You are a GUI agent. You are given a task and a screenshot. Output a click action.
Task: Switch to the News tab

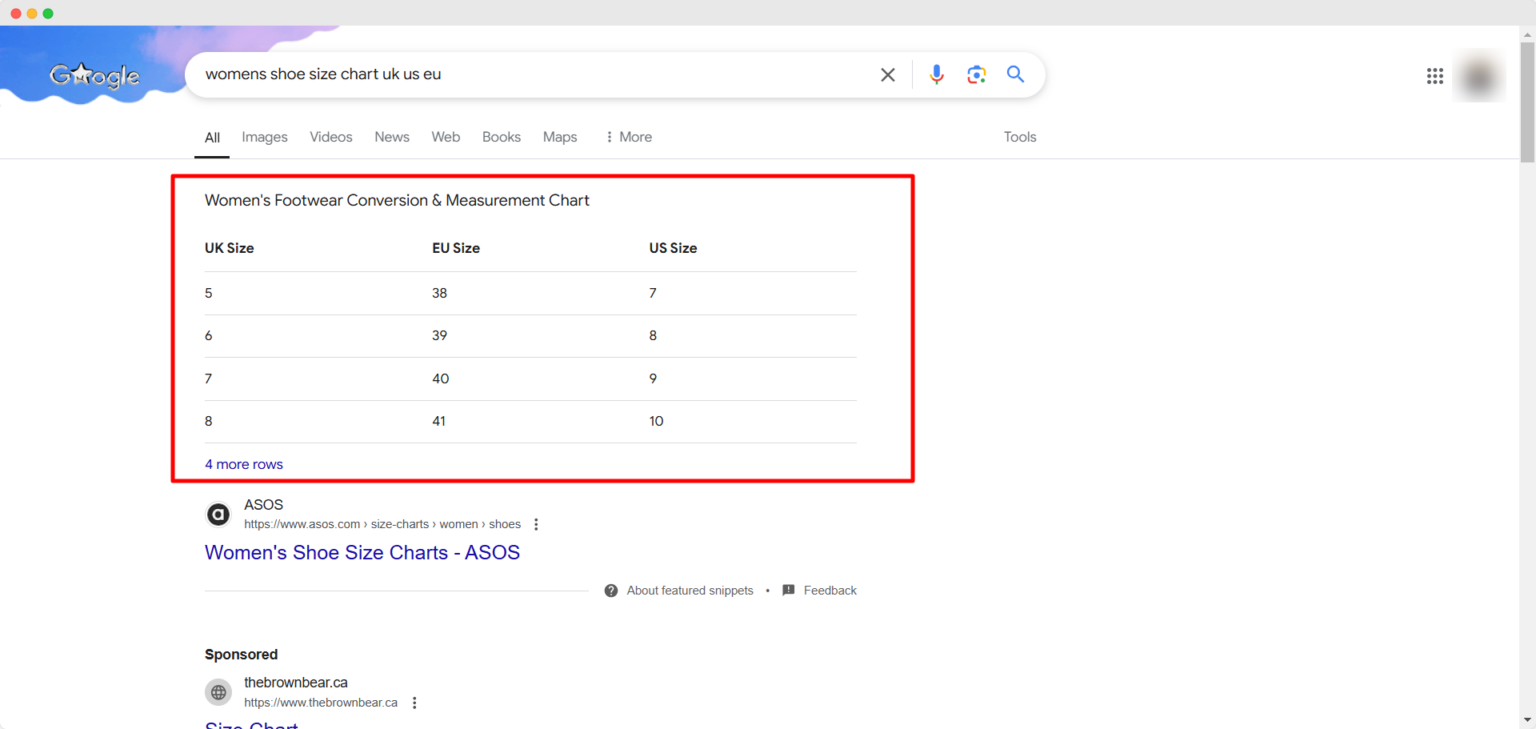391,137
